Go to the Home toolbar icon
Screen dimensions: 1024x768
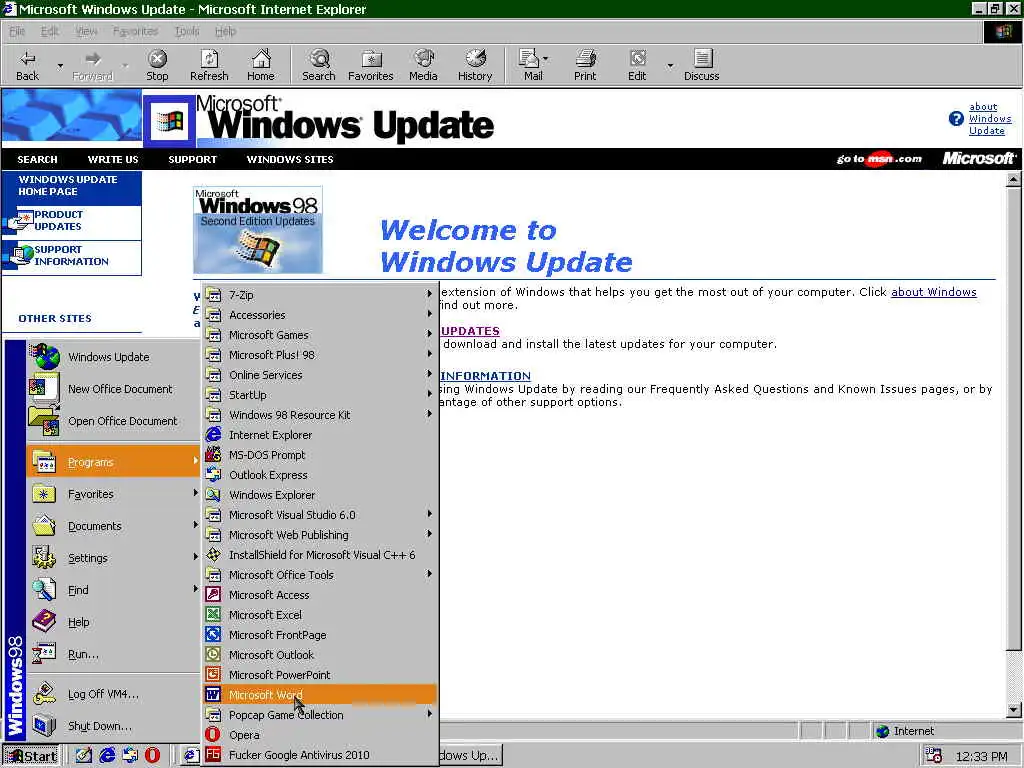pyautogui.click(x=261, y=65)
